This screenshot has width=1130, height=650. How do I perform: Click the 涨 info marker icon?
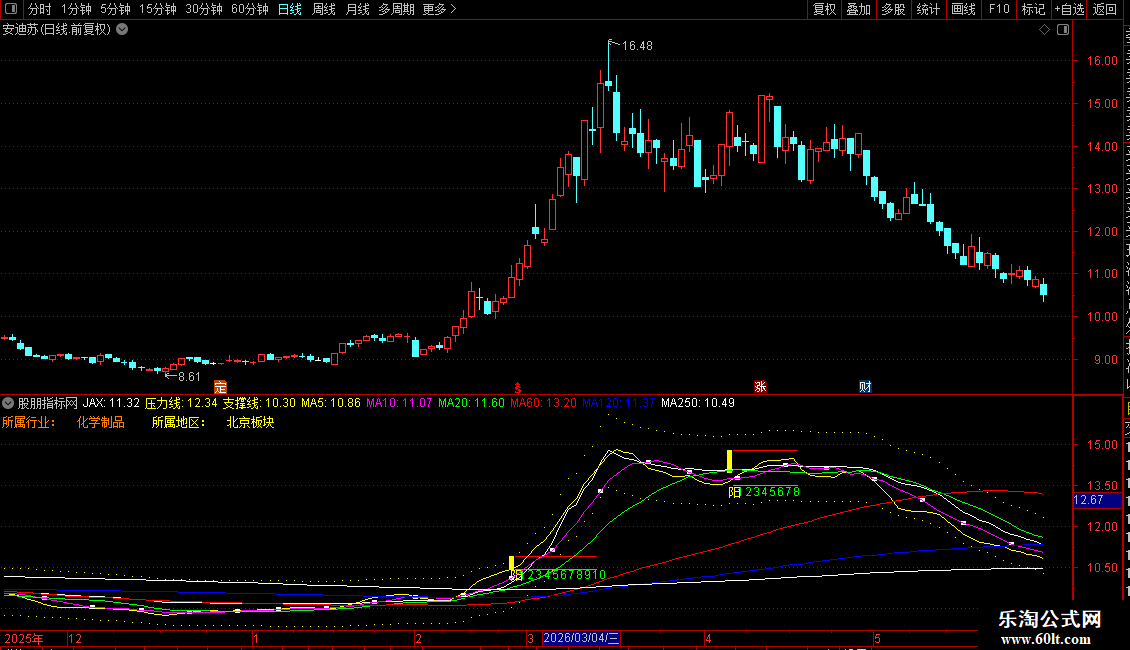[x=760, y=387]
